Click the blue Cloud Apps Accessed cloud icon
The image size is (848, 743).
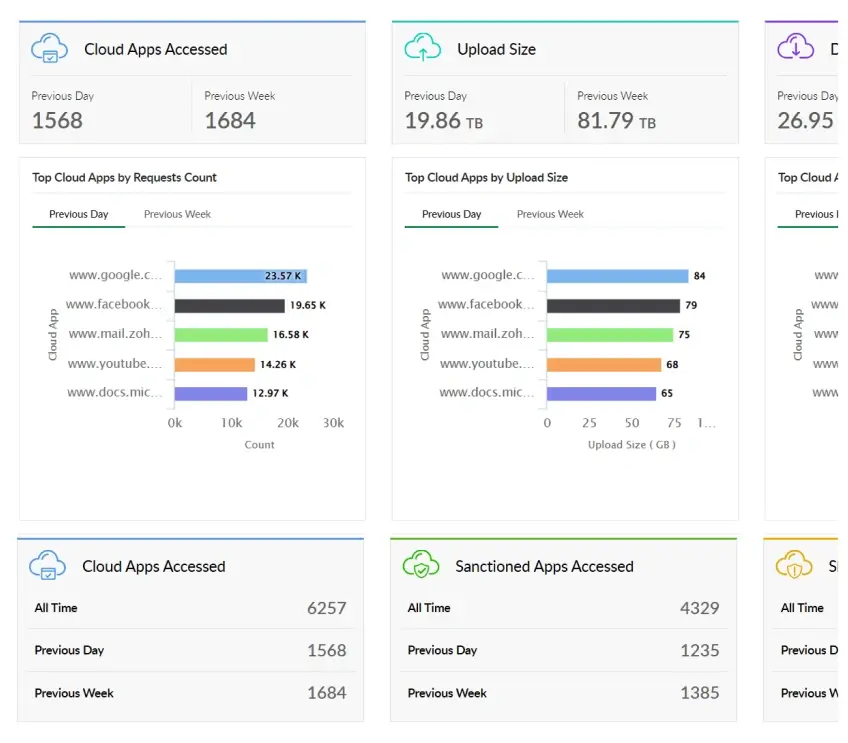[48, 48]
